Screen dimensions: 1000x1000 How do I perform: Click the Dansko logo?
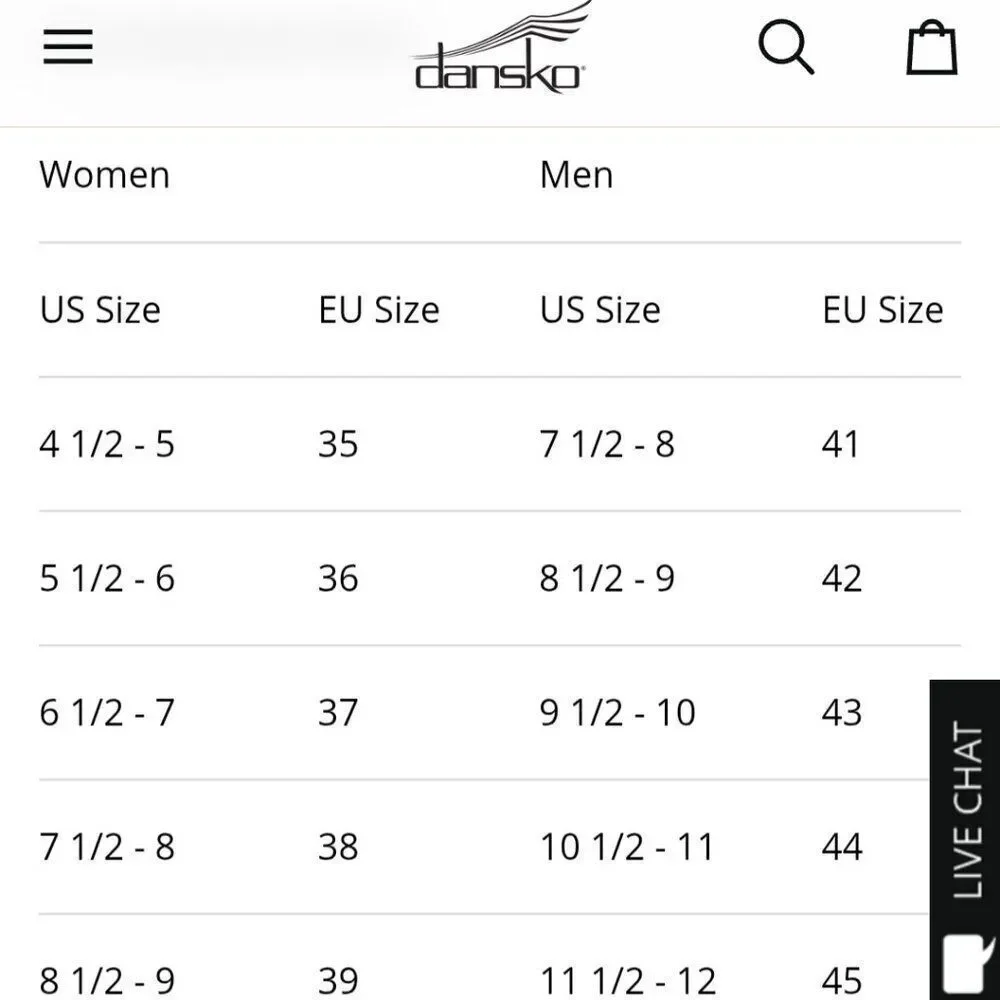(x=501, y=51)
